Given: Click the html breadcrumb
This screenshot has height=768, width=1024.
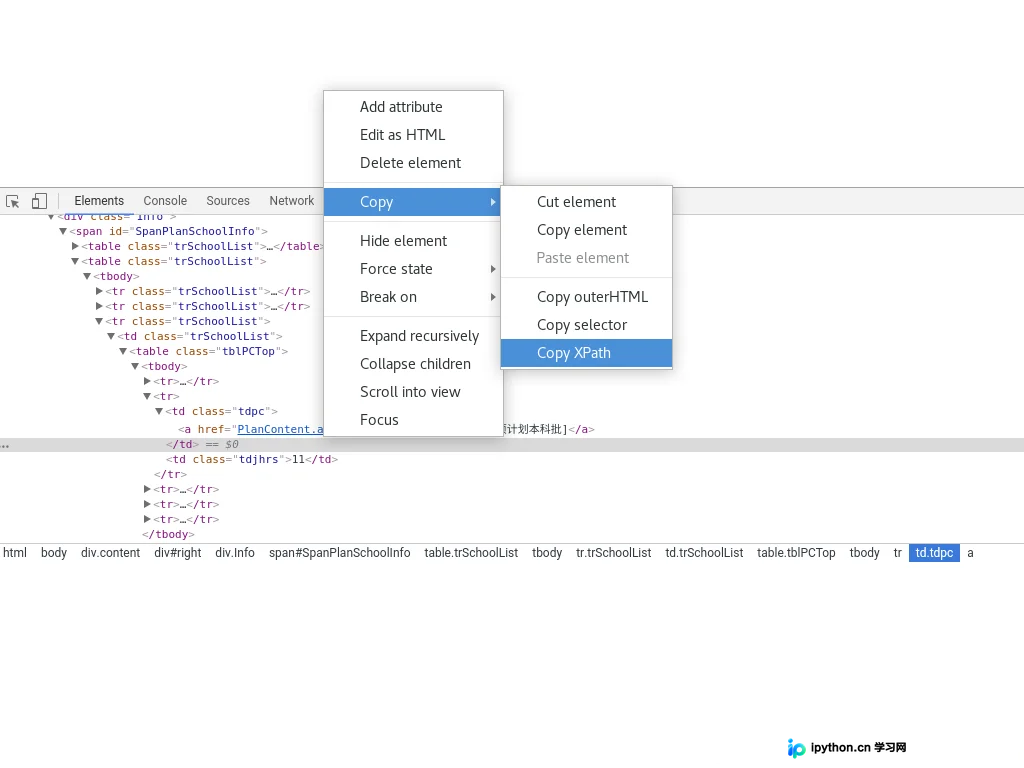Looking at the screenshot, I should coord(15,553).
